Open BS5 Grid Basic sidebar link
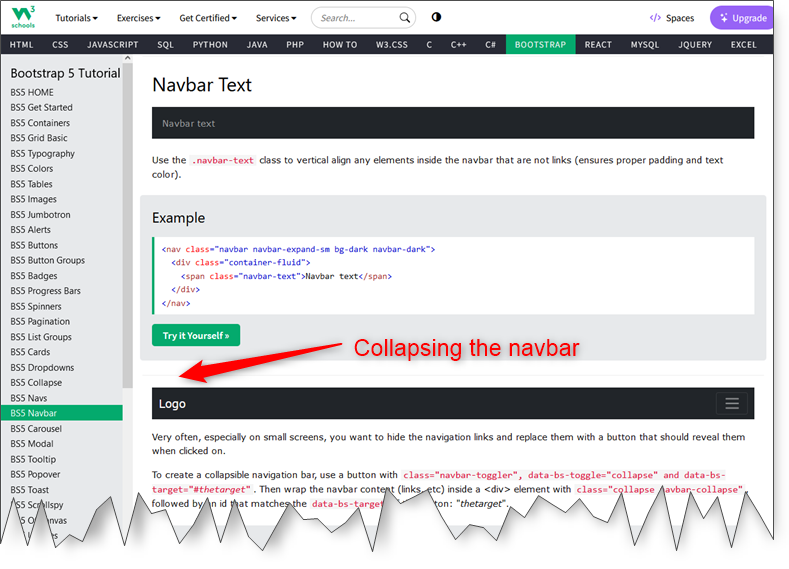Image resolution: width=789 pixels, height=569 pixels. point(39,138)
